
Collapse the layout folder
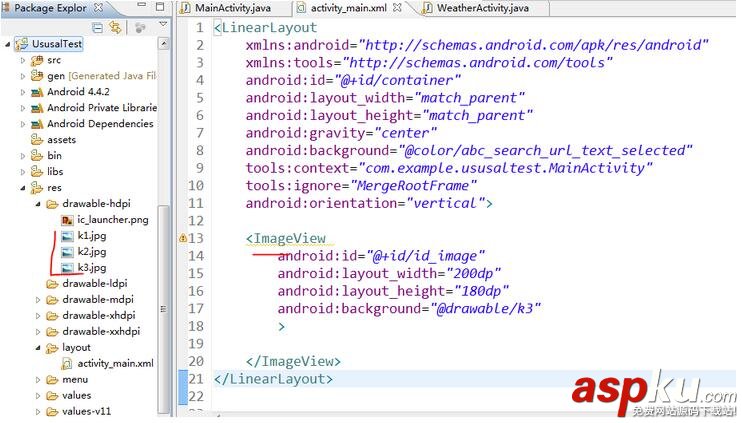point(38,348)
